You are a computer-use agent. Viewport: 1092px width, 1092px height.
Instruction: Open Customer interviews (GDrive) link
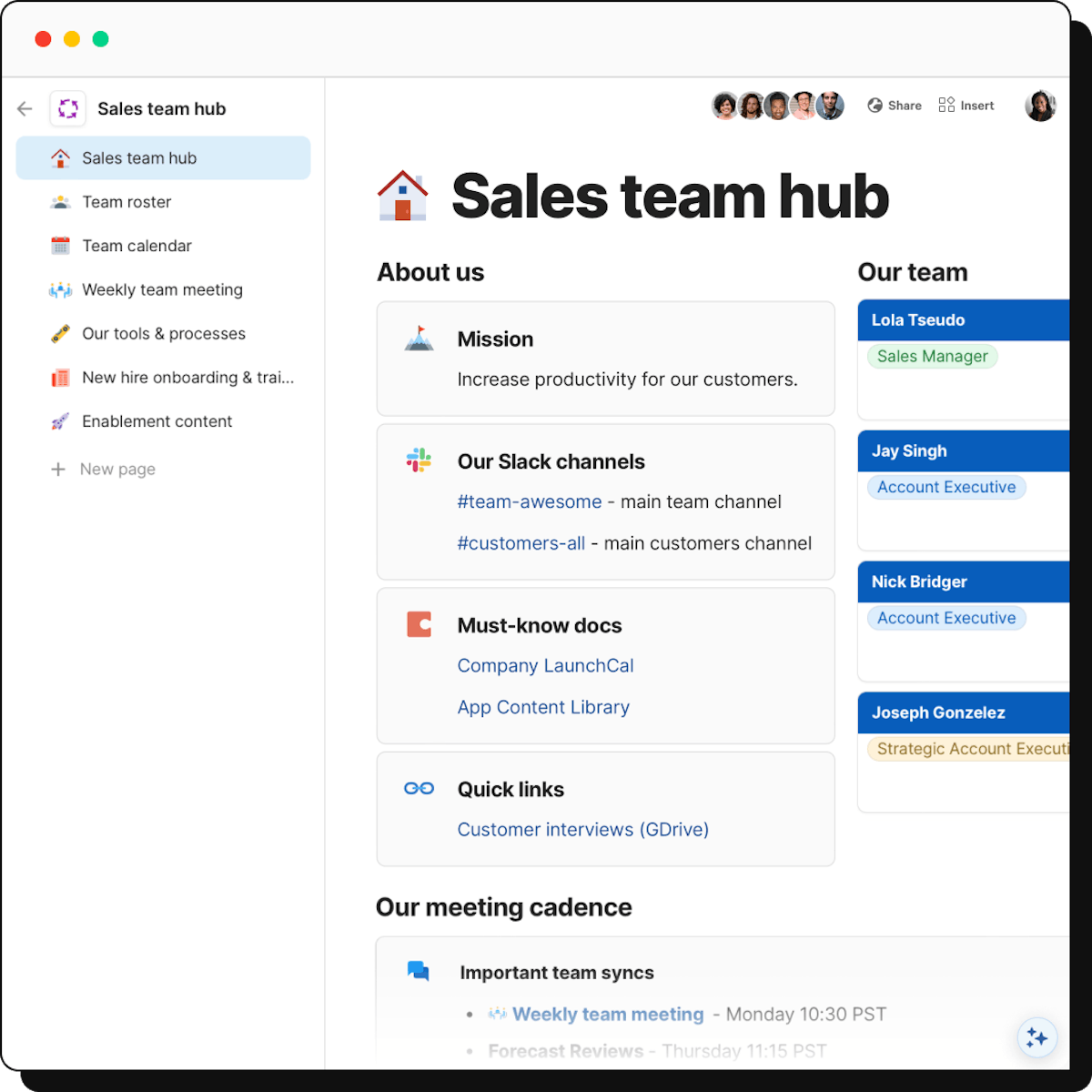(582, 830)
